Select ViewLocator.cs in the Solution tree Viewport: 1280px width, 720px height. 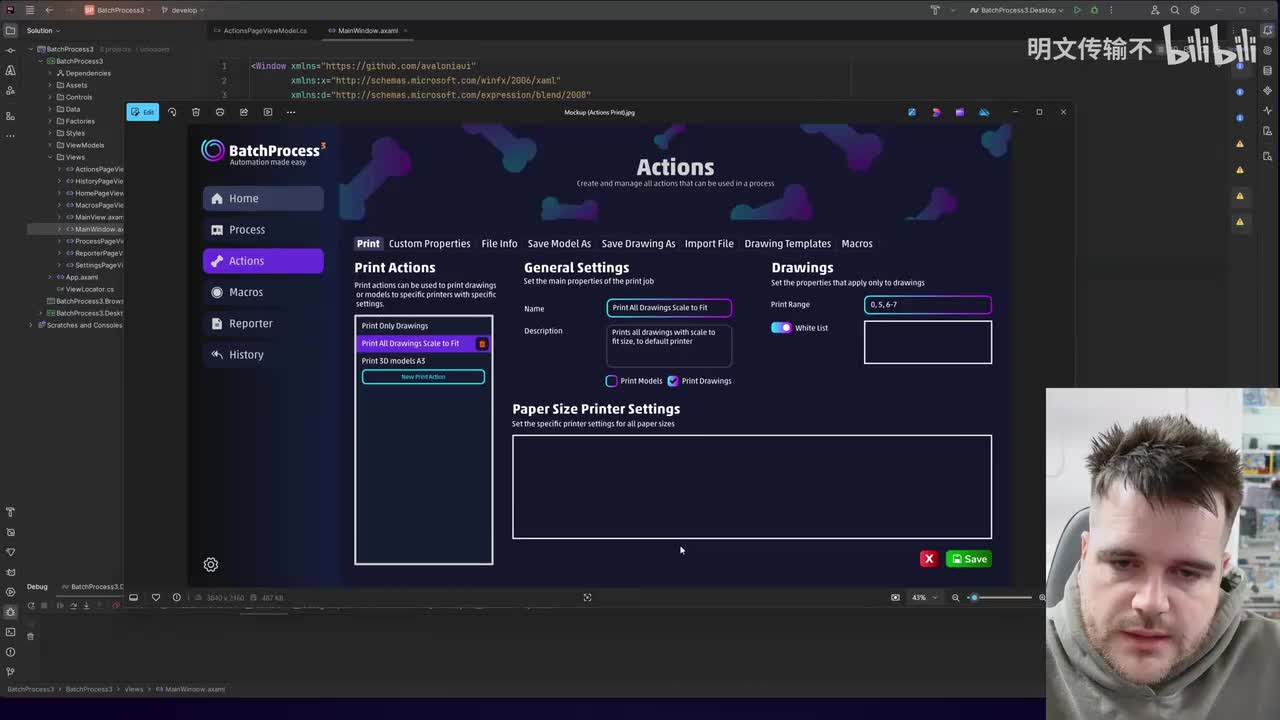click(x=89, y=289)
